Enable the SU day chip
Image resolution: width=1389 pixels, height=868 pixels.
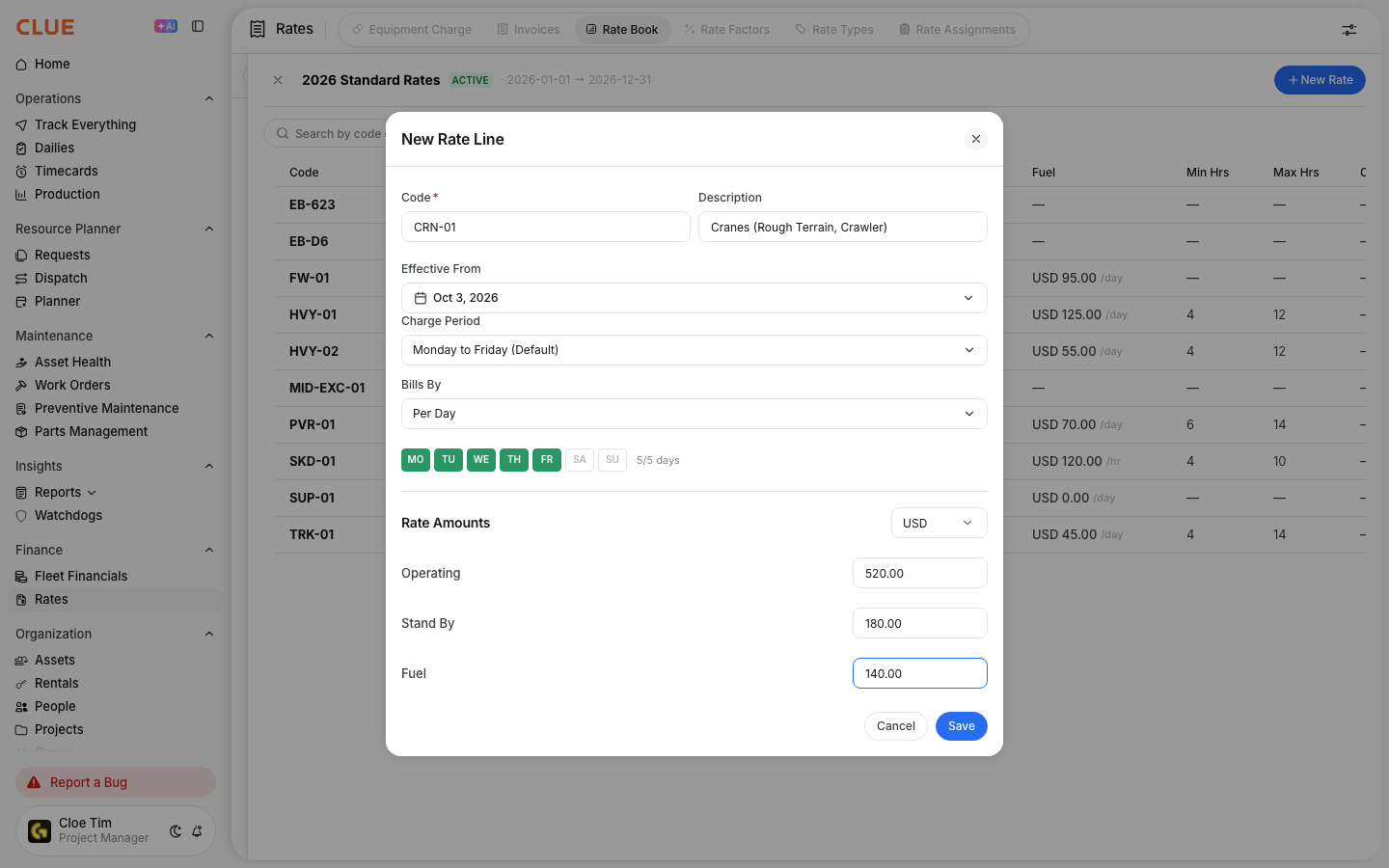point(613,460)
